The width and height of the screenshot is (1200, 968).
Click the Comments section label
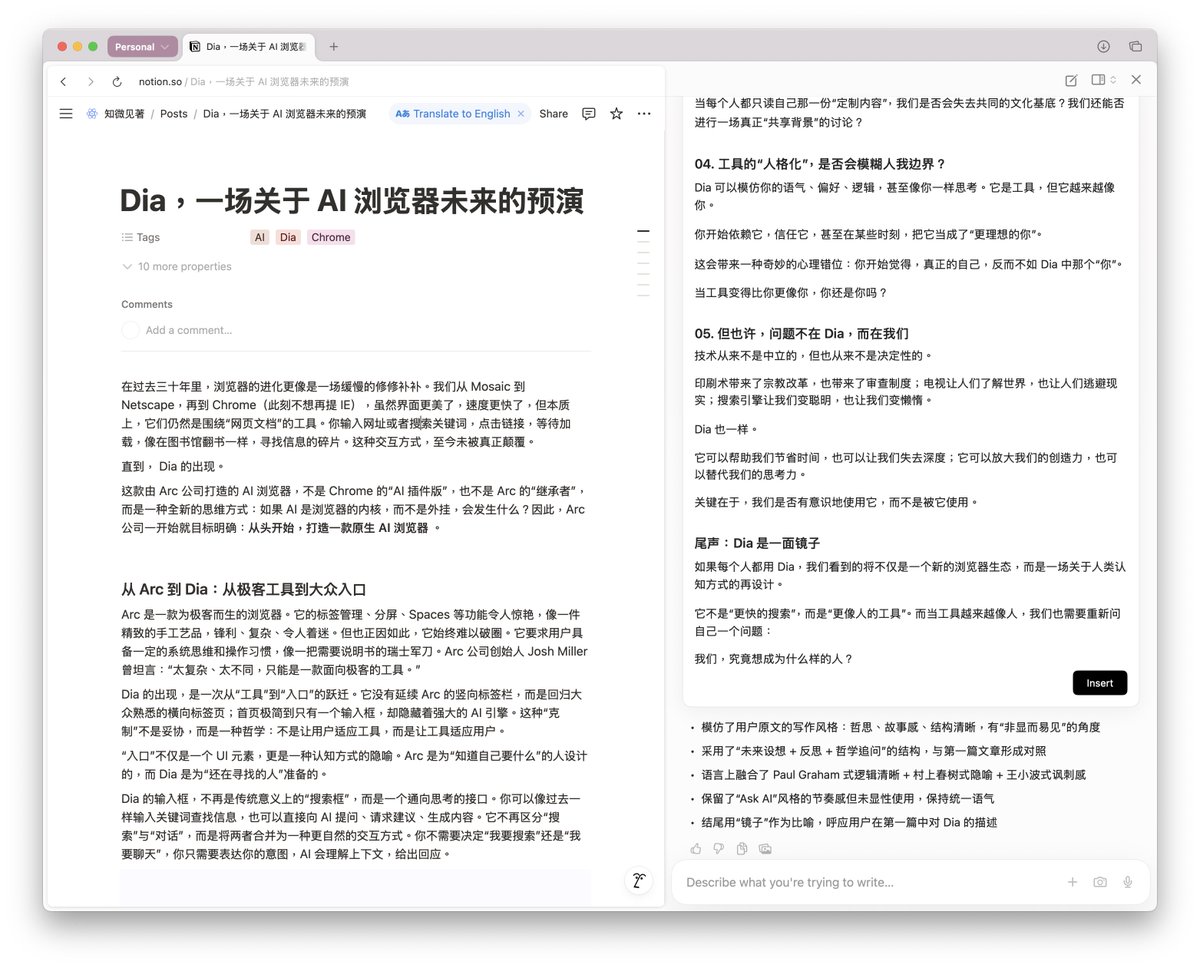[x=147, y=304]
